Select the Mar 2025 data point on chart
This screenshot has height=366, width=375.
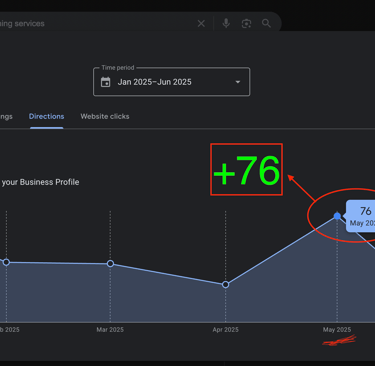pyautogui.click(x=110, y=264)
